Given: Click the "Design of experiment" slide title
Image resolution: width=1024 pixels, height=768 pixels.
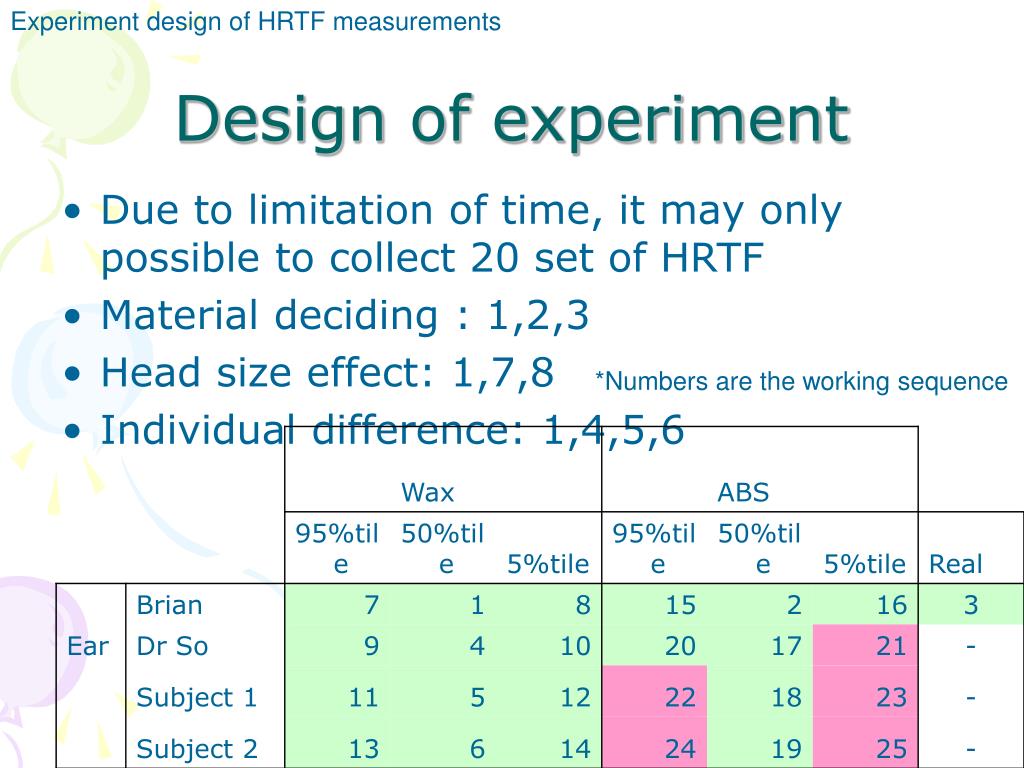Looking at the screenshot, I should click(513, 121).
